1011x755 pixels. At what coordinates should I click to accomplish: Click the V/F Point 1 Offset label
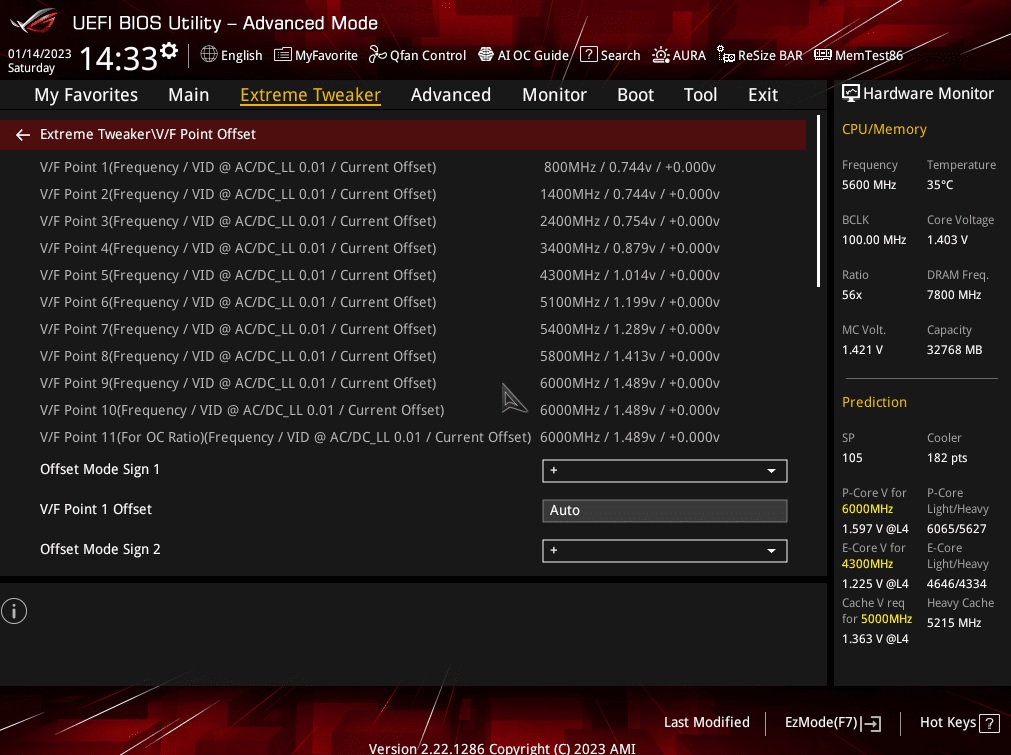click(95, 509)
